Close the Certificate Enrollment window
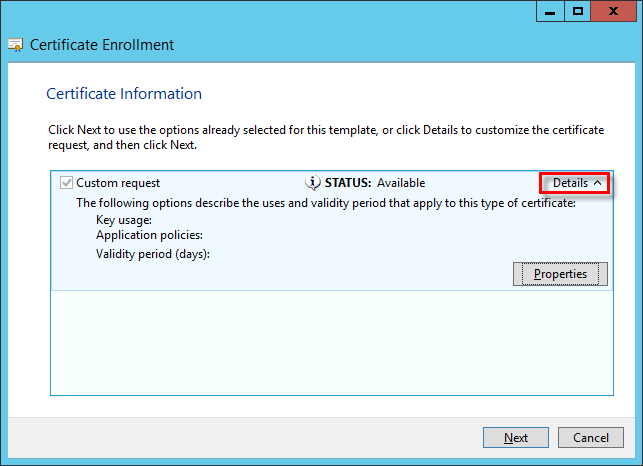This screenshot has width=643, height=466. click(x=615, y=11)
